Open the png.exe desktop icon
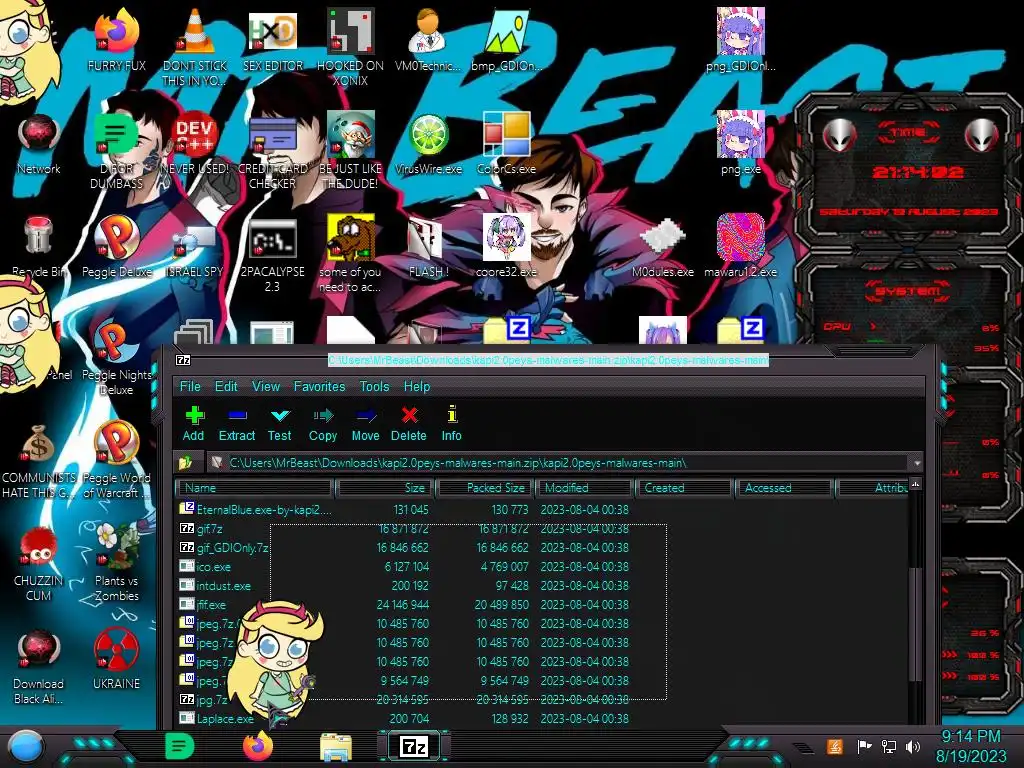Screen dimensions: 1024x768 (741, 144)
